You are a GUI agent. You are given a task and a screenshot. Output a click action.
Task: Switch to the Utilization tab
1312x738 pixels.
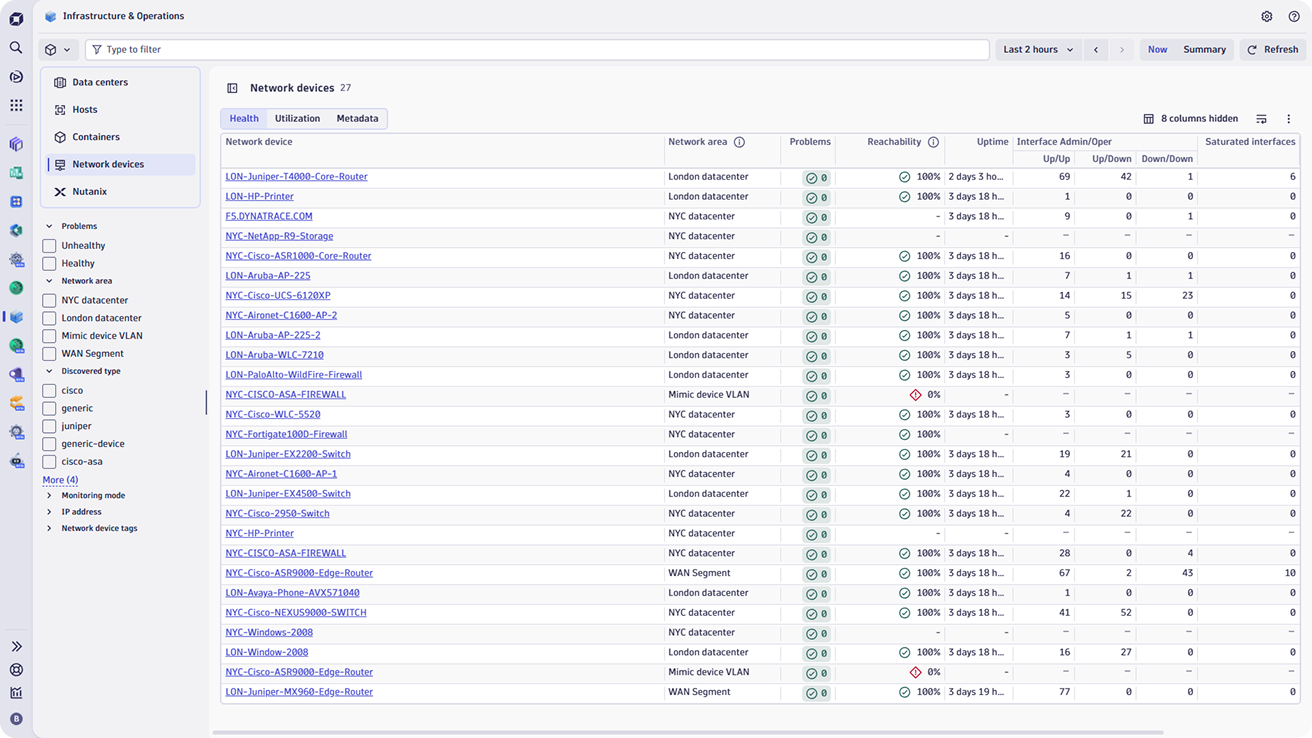click(x=297, y=118)
